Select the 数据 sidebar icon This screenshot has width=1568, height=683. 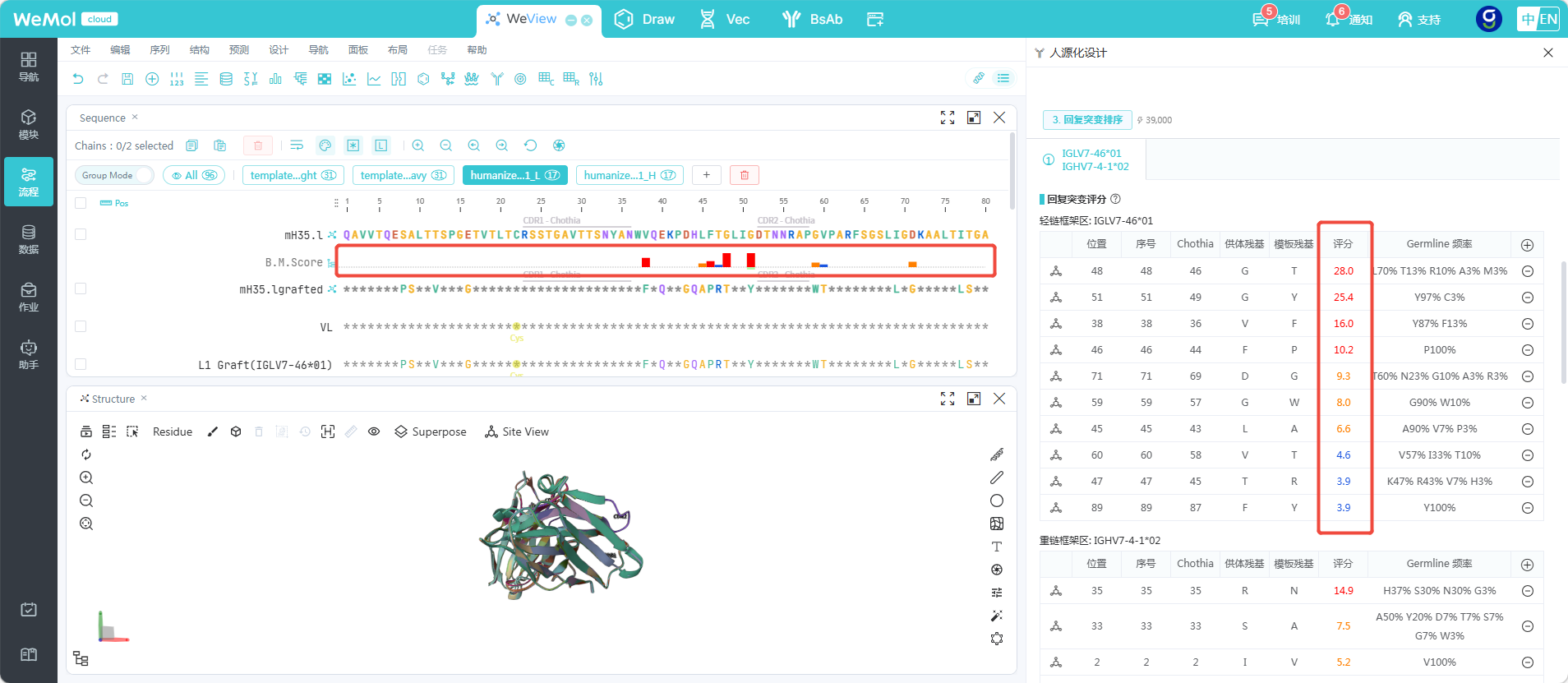pos(29,239)
